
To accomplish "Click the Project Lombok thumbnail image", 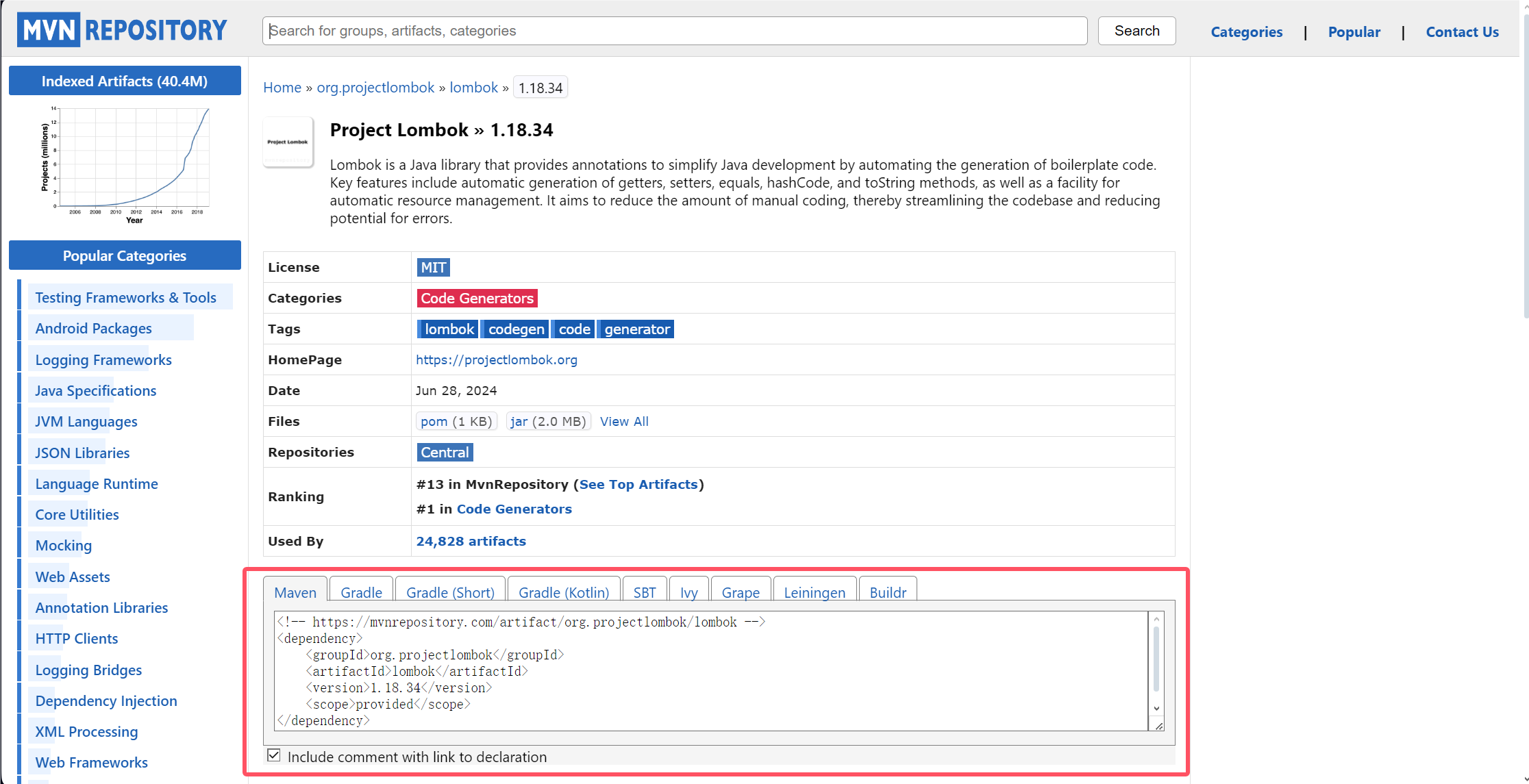I will click(x=288, y=142).
